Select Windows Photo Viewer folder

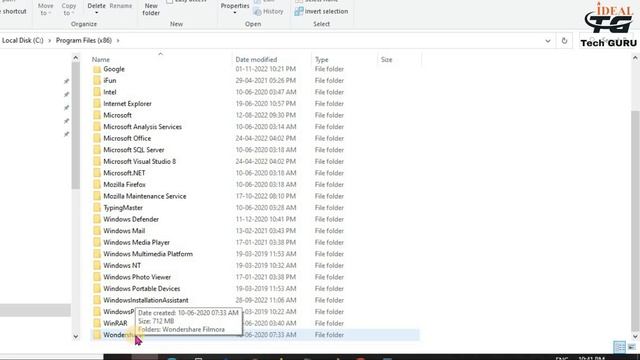point(137,277)
